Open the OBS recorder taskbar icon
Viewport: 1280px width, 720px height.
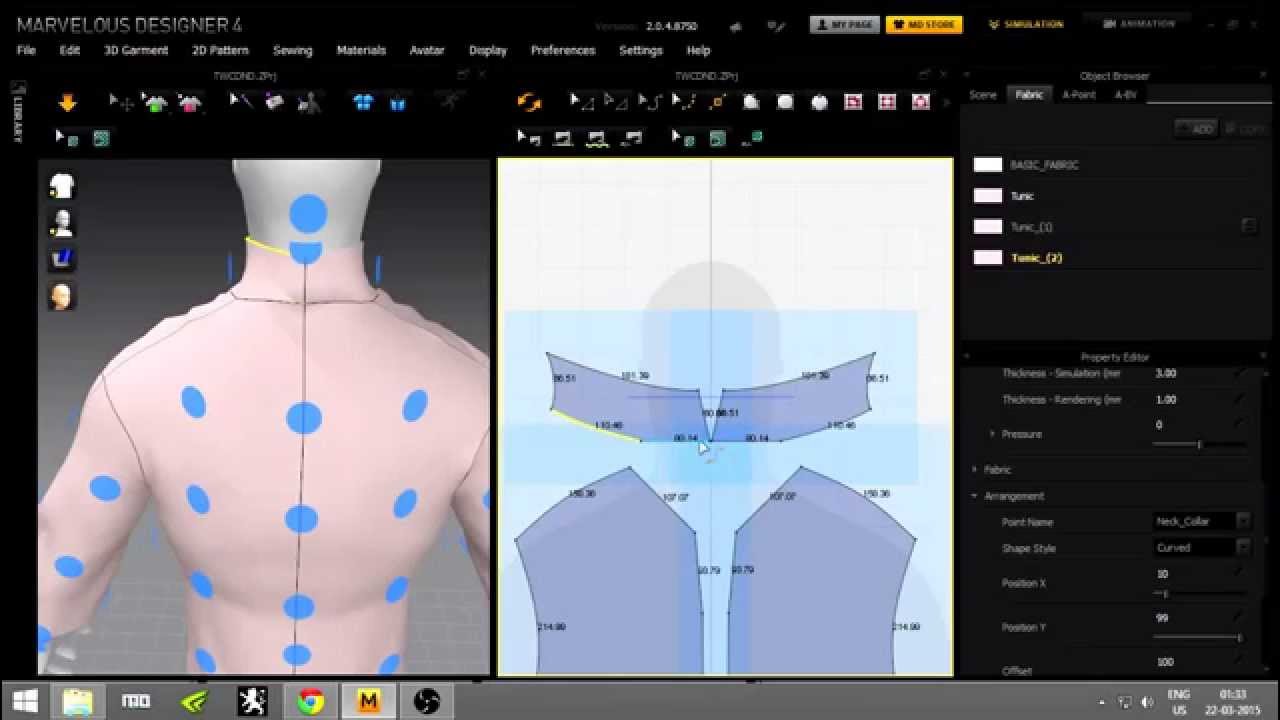coord(427,701)
